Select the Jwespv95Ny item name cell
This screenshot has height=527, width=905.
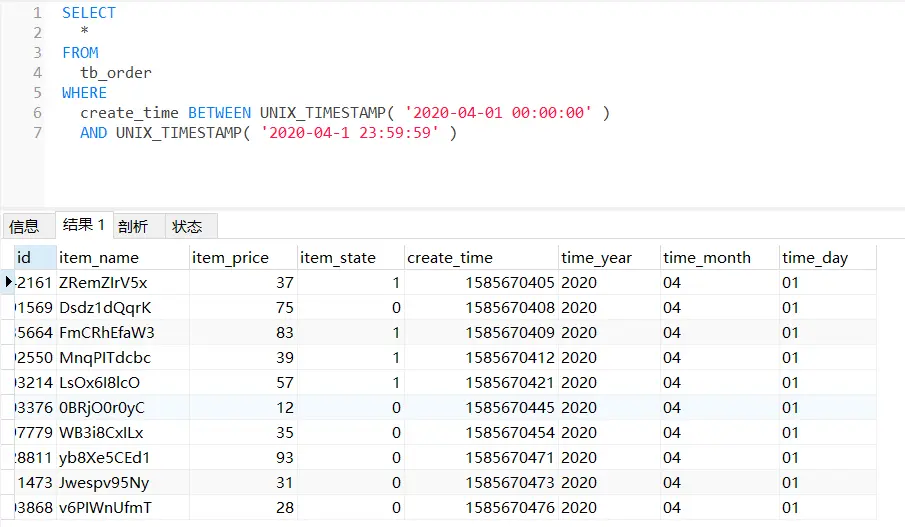pyautogui.click(x=123, y=483)
